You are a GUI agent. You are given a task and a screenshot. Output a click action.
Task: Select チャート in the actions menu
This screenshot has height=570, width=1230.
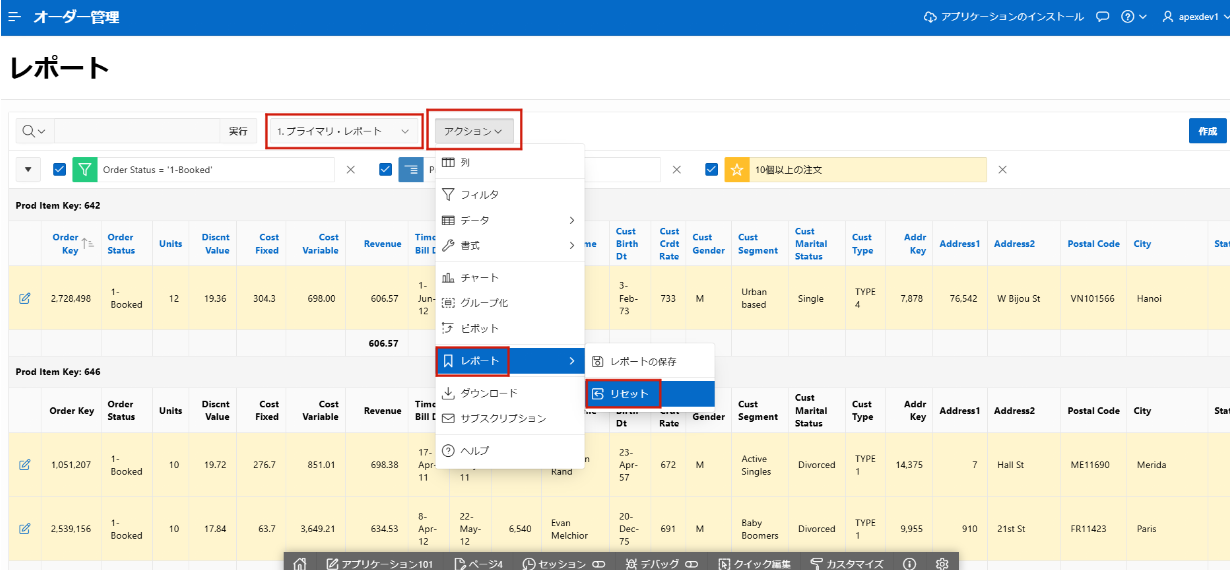point(509,277)
